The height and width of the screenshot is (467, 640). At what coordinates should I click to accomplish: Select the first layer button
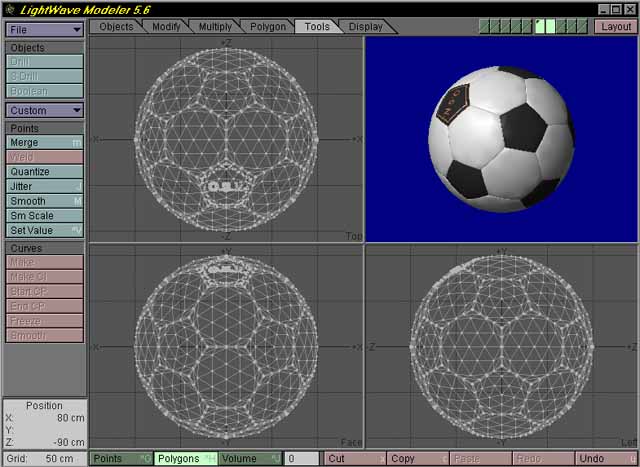(485, 26)
